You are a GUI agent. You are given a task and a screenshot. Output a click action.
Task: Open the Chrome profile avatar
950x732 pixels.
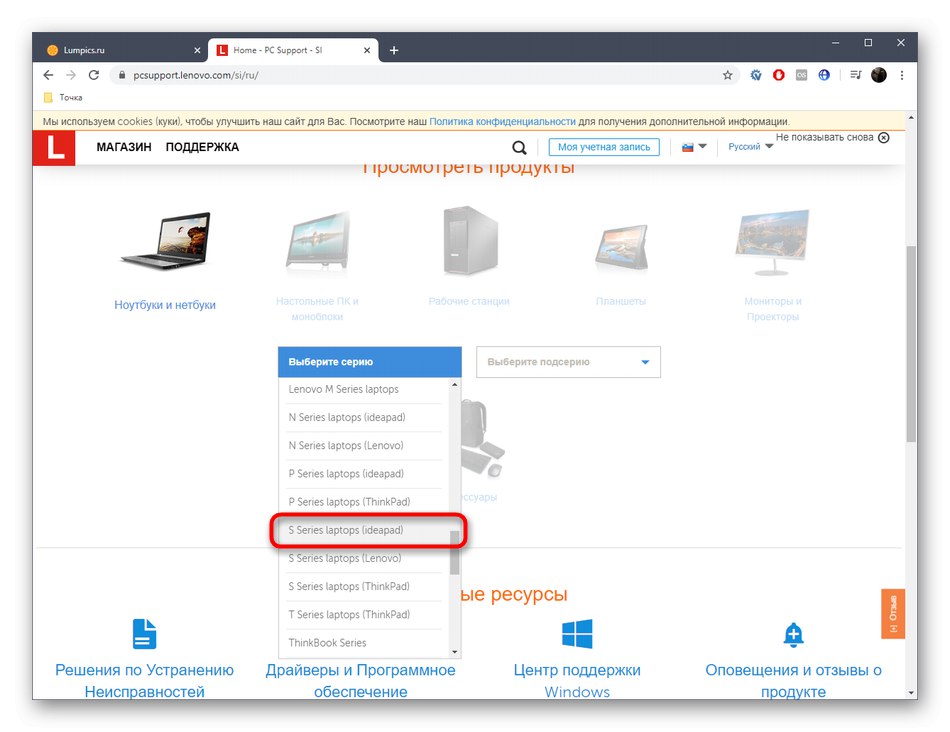point(879,75)
